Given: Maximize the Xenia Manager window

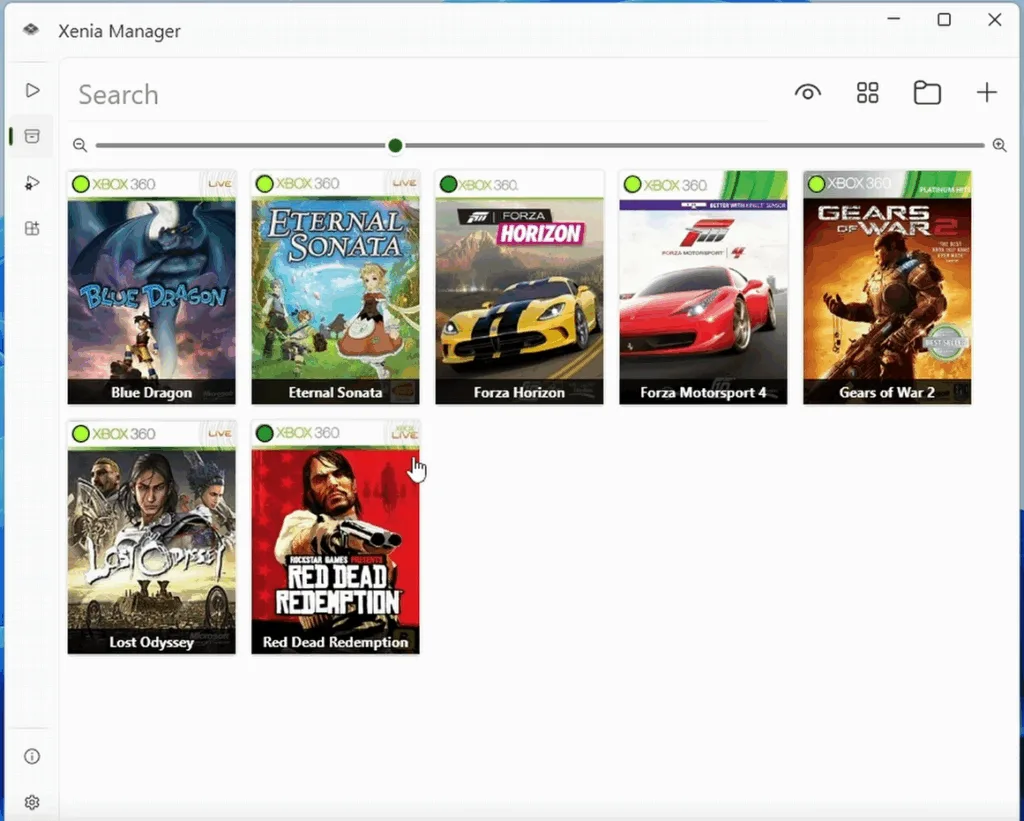Looking at the screenshot, I should [x=944, y=20].
